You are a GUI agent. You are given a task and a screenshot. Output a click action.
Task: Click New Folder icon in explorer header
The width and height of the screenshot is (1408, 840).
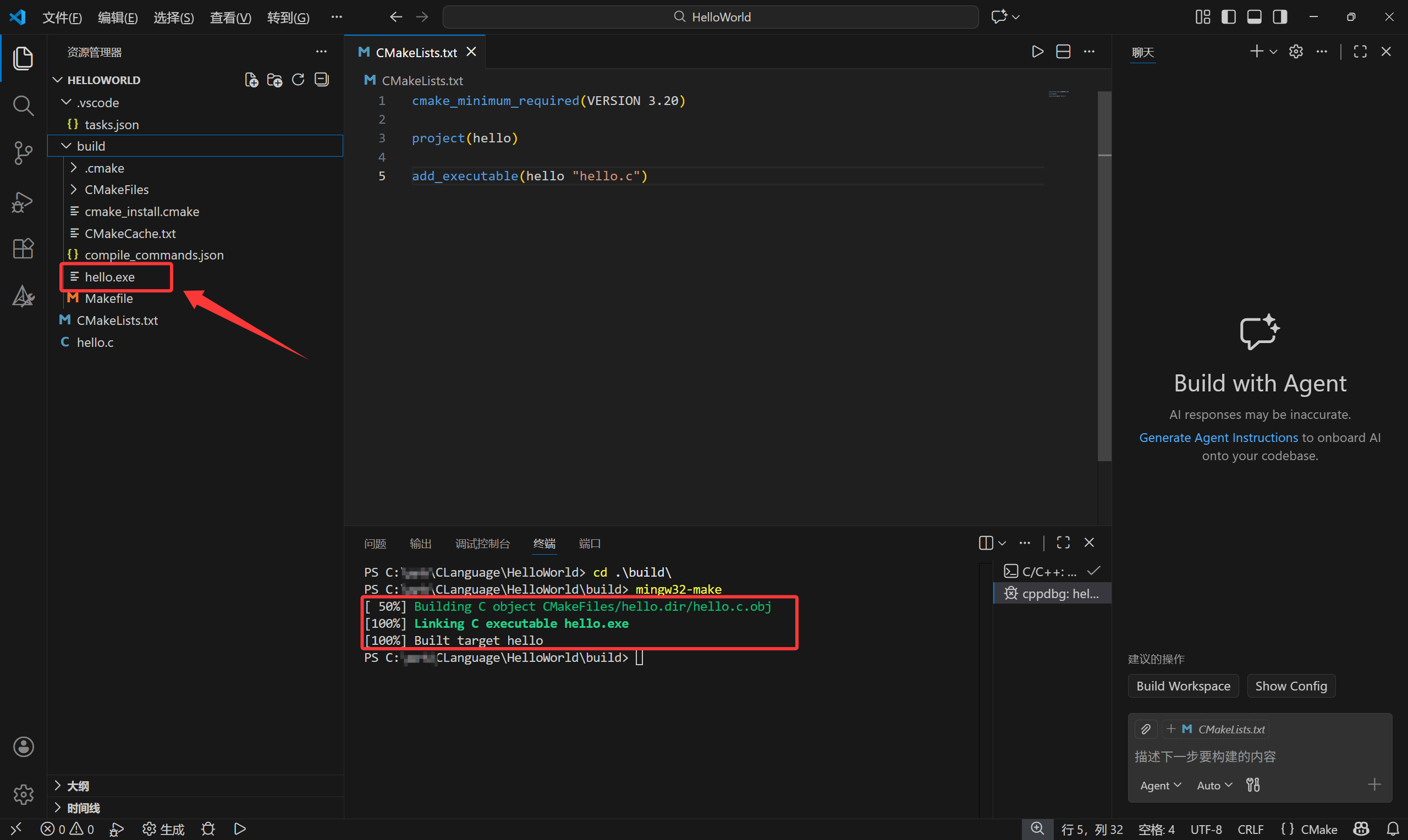(274, 80)
